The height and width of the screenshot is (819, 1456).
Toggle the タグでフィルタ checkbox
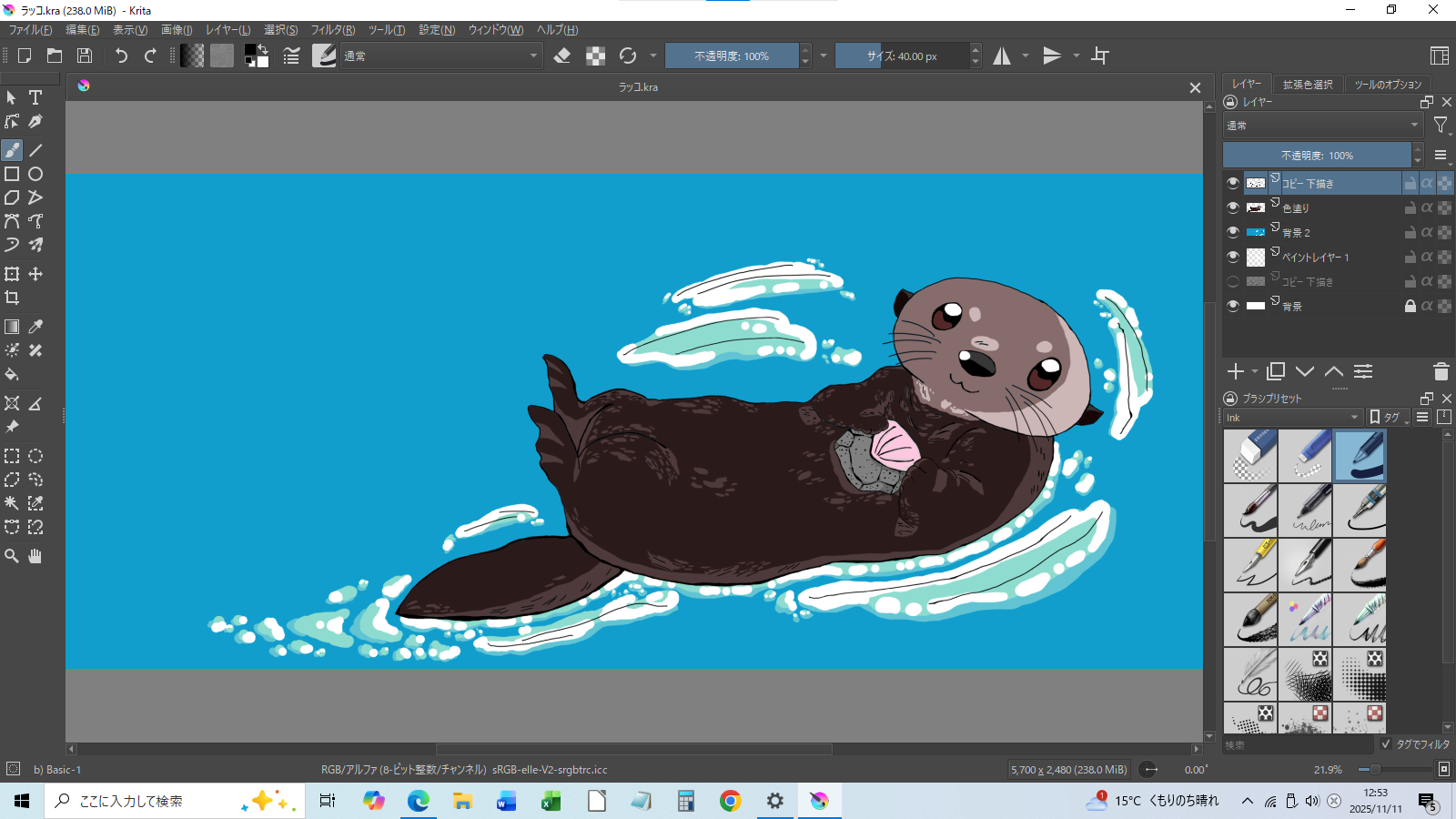[1386, 744]
